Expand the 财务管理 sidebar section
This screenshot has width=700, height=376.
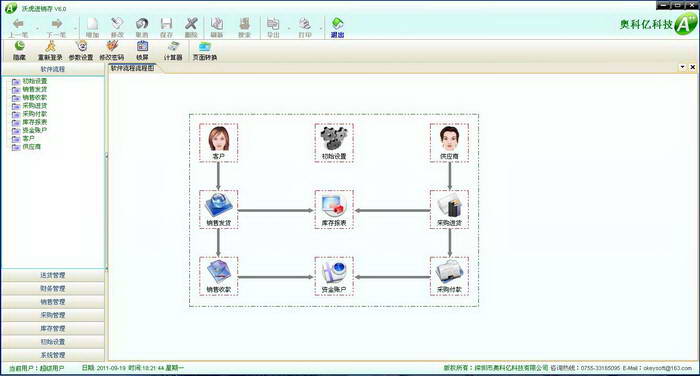pyautogui.click(x=53, y=288)
